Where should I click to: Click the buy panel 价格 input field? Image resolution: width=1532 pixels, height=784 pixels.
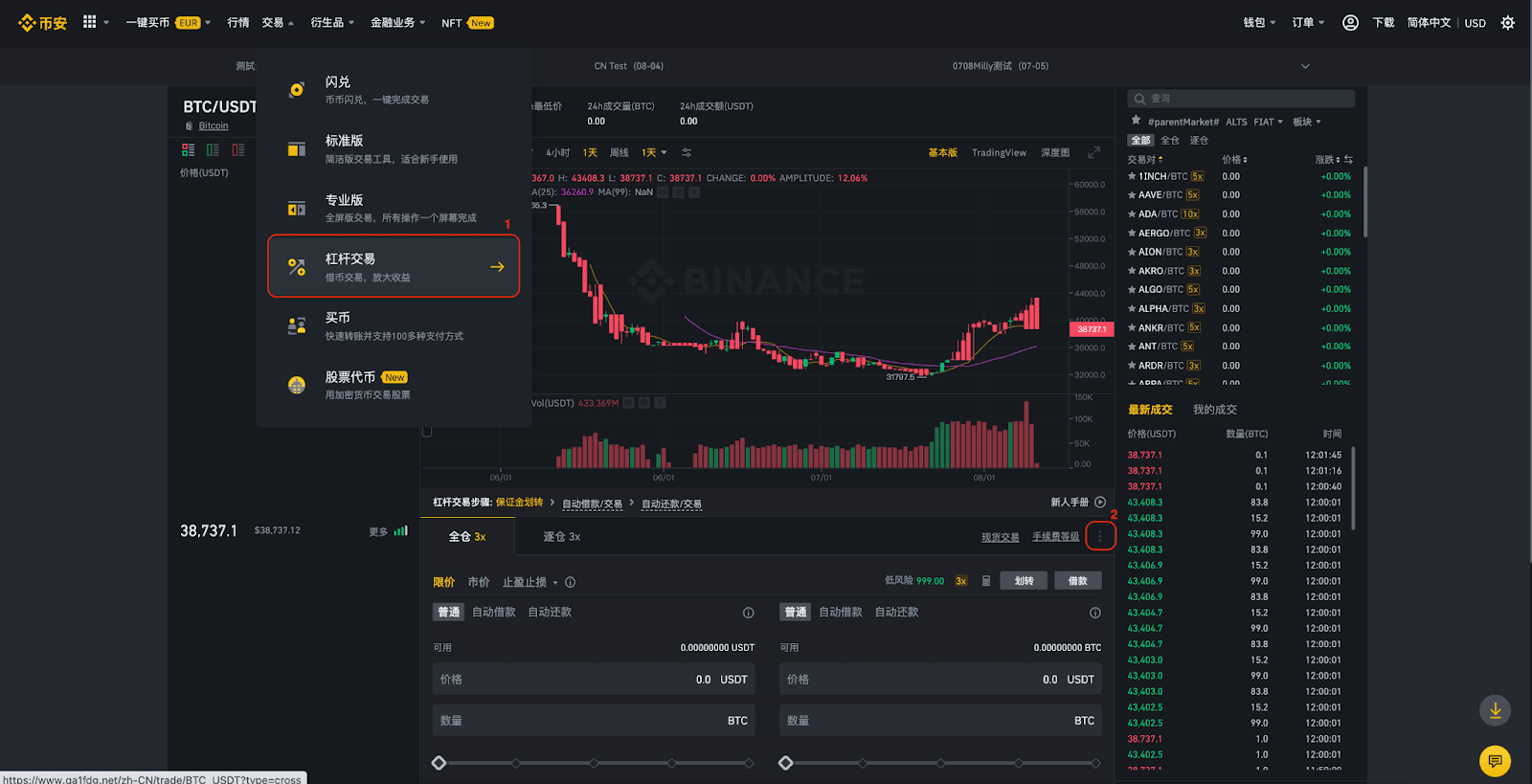[594, 680]
